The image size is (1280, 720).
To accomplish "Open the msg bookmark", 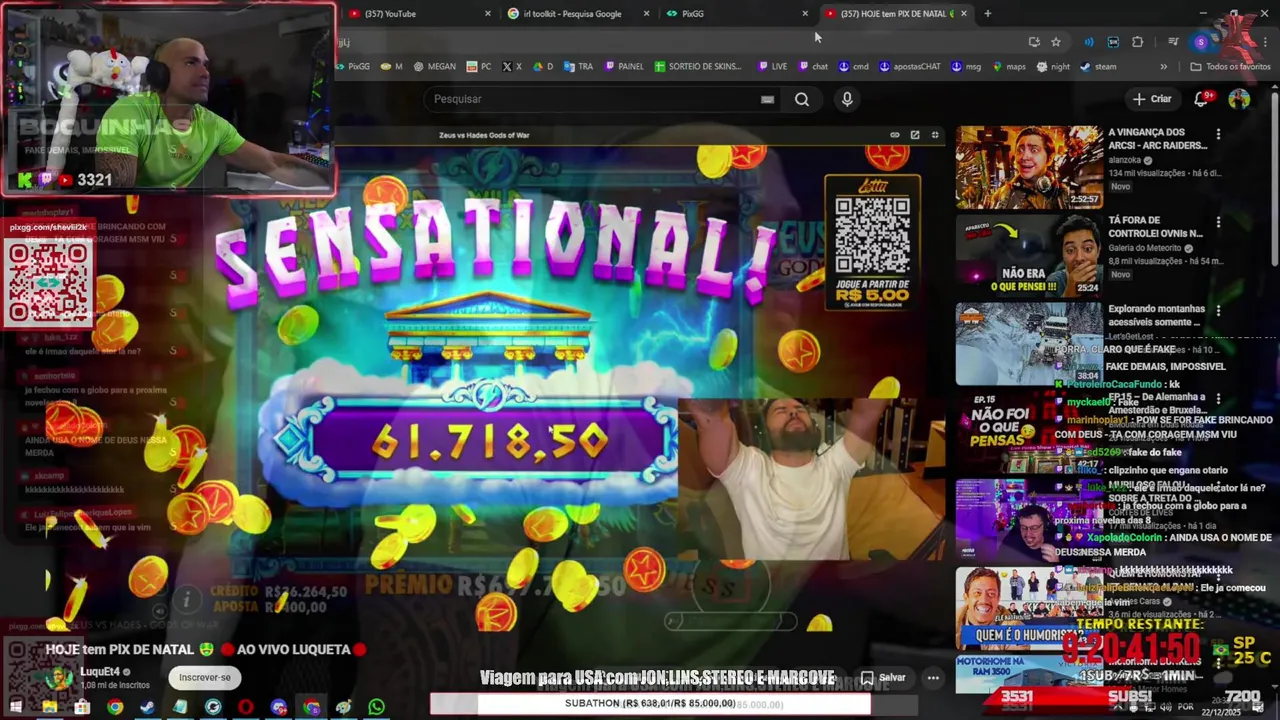I will 966,67.
